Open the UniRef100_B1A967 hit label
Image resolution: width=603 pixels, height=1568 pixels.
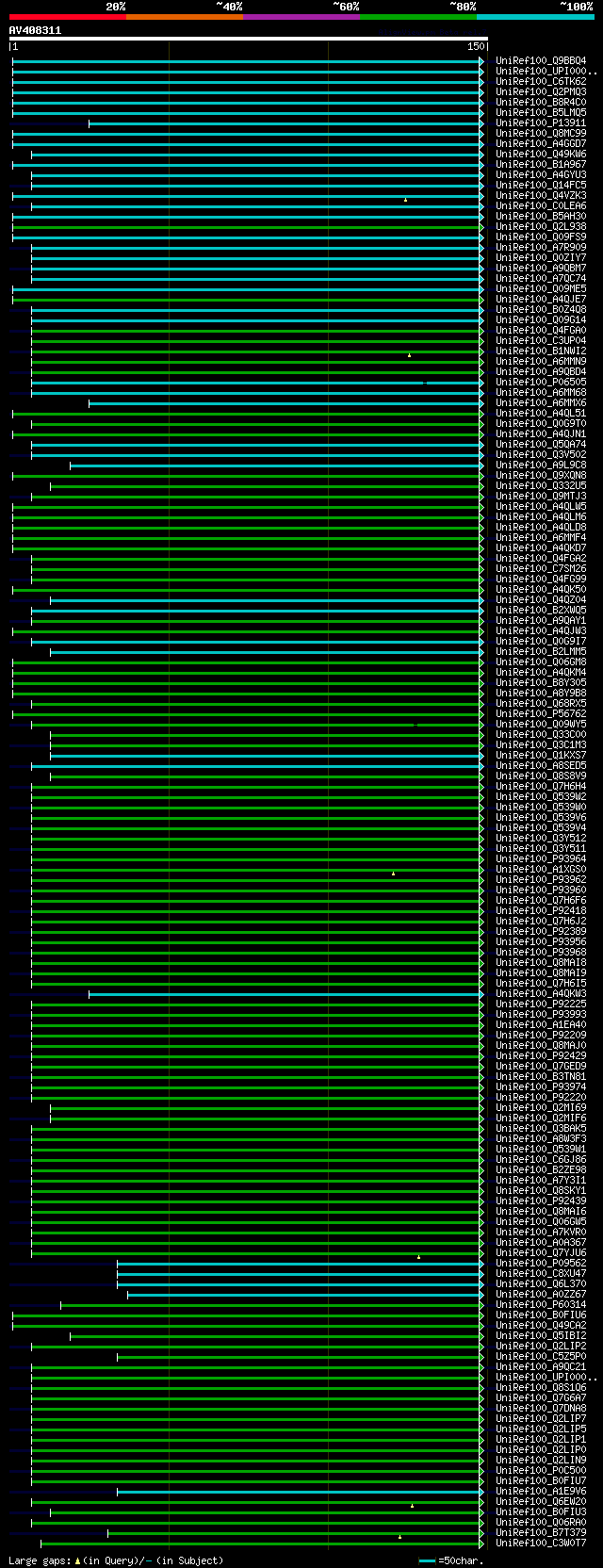tap(541, 165)
